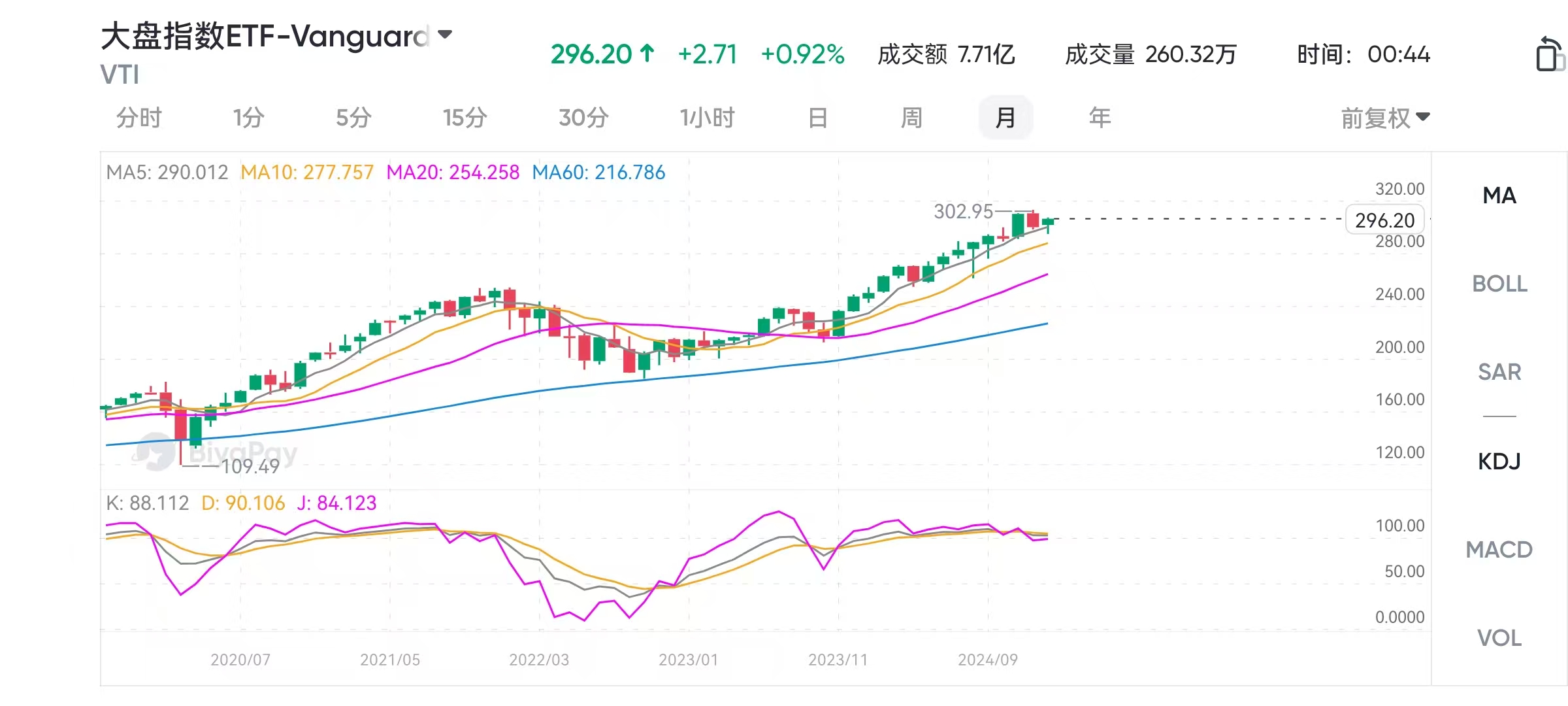Switch to the 分时 timeframe tab

(139, 118)
